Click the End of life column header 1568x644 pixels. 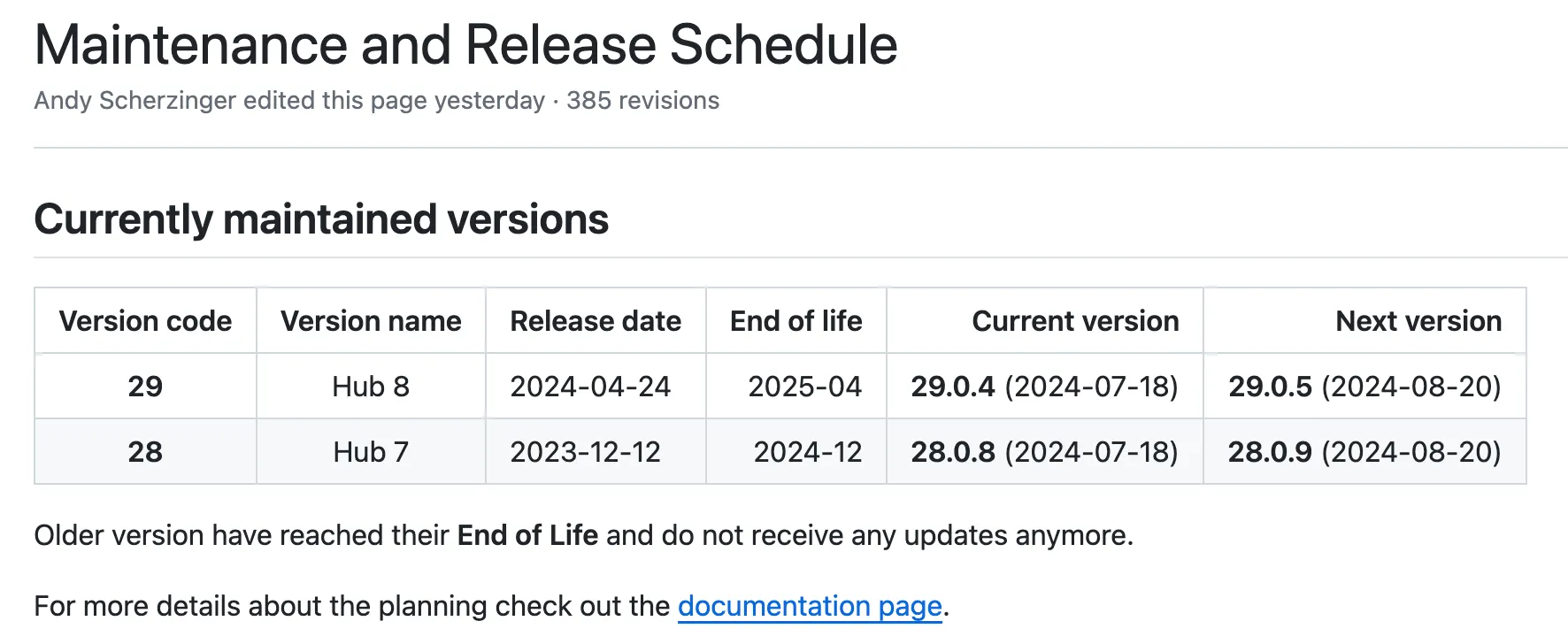pyautogui.click(x=796, y=321)
